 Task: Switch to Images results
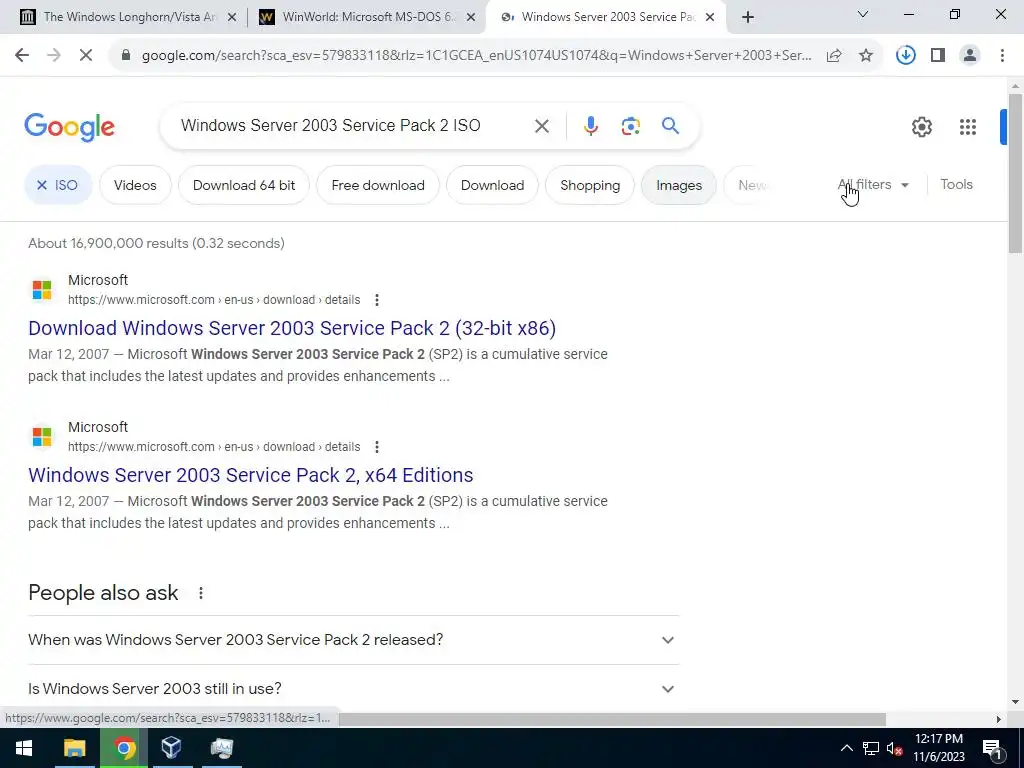[x=679, y=185]
